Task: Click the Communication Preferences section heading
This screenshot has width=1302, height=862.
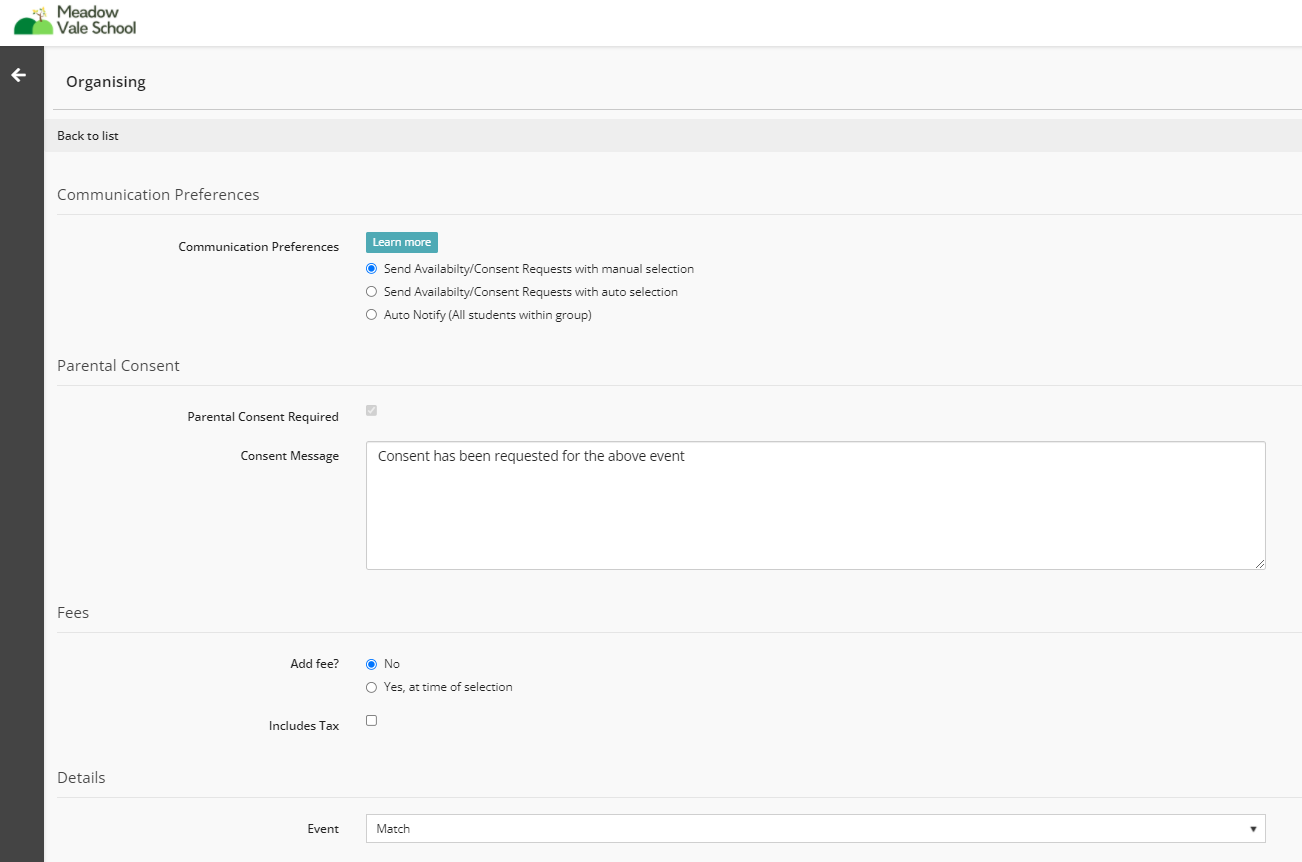Action: pyautogui.click(x=158, y=195)
